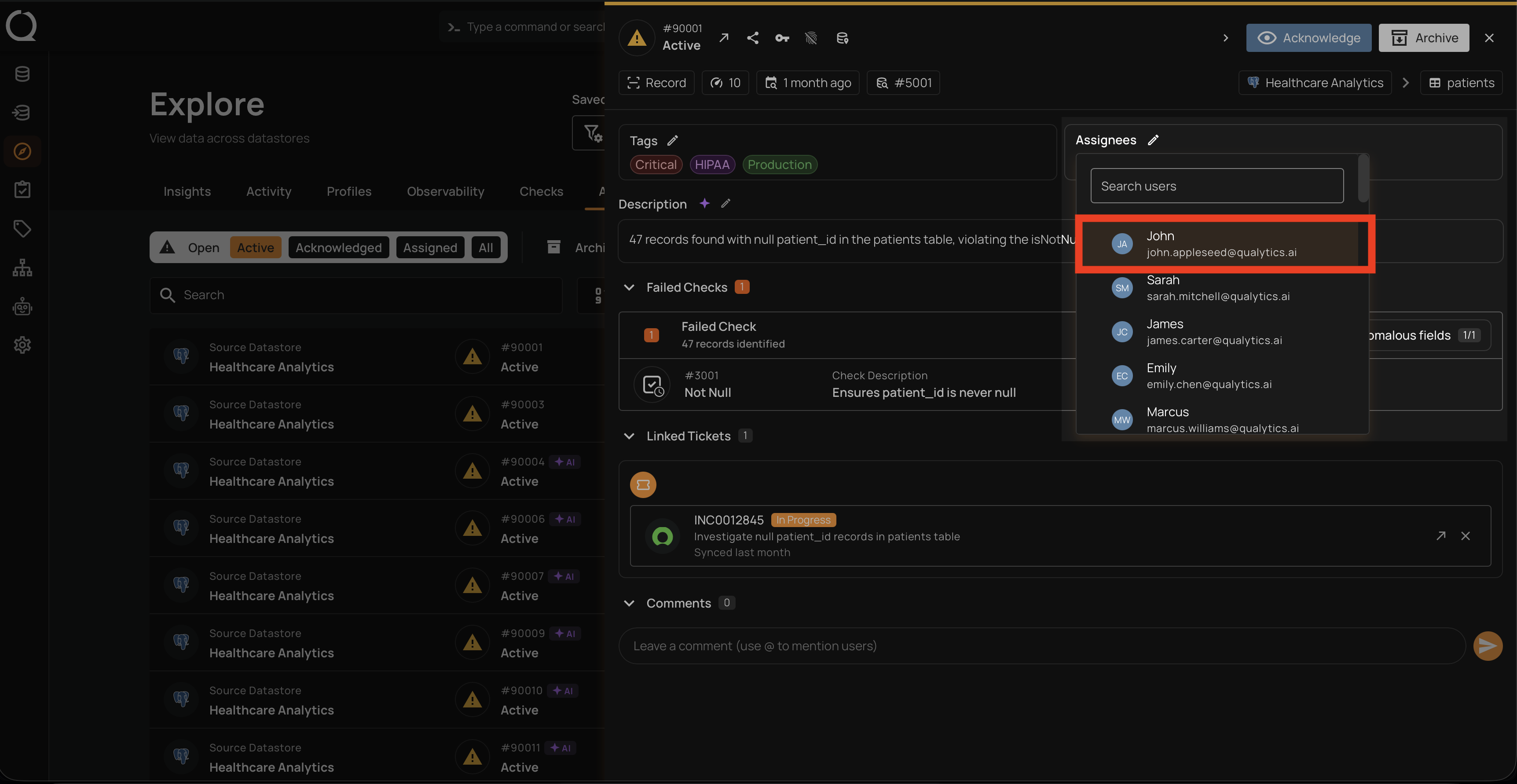The width and height of the screenshot is (1517, 784).
Task: Open anomaly #90003 row in list
Action: [377, 414]
